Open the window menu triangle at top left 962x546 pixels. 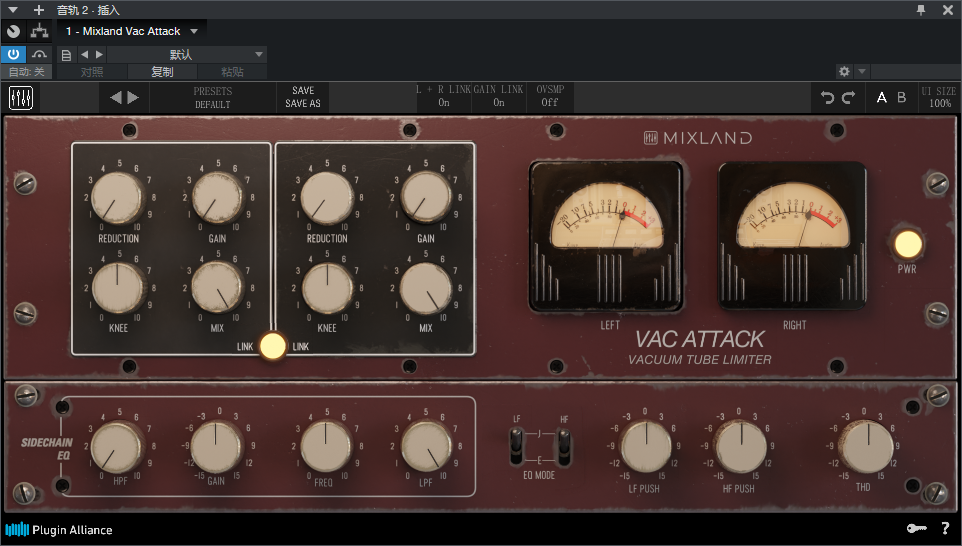[x=13, y=10]
